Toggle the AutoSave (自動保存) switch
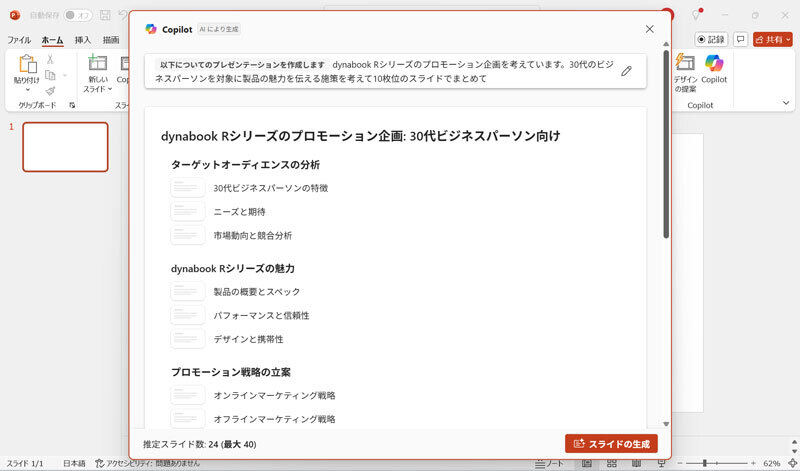The height and width of the screenshot is (471, 800). pyautogui.click(x=78, y=15)
